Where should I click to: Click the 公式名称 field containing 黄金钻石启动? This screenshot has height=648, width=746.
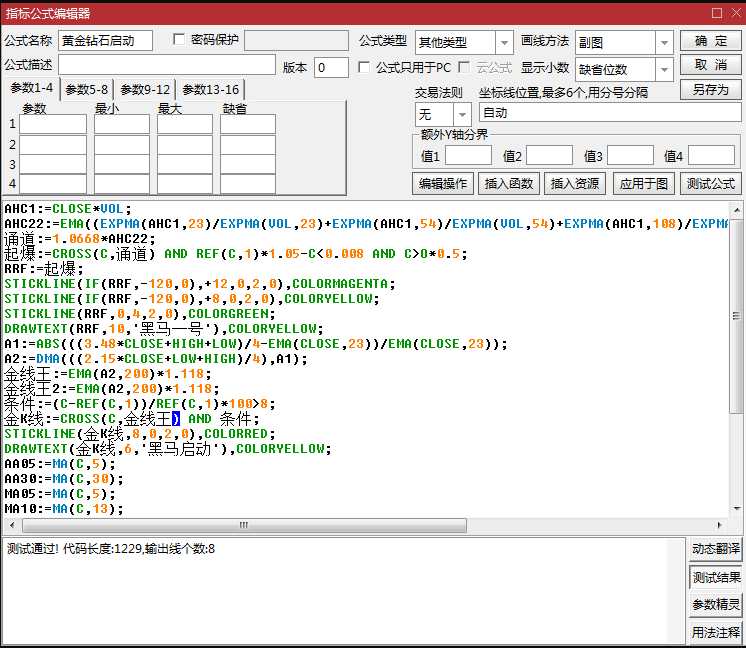tap(105, 40)
